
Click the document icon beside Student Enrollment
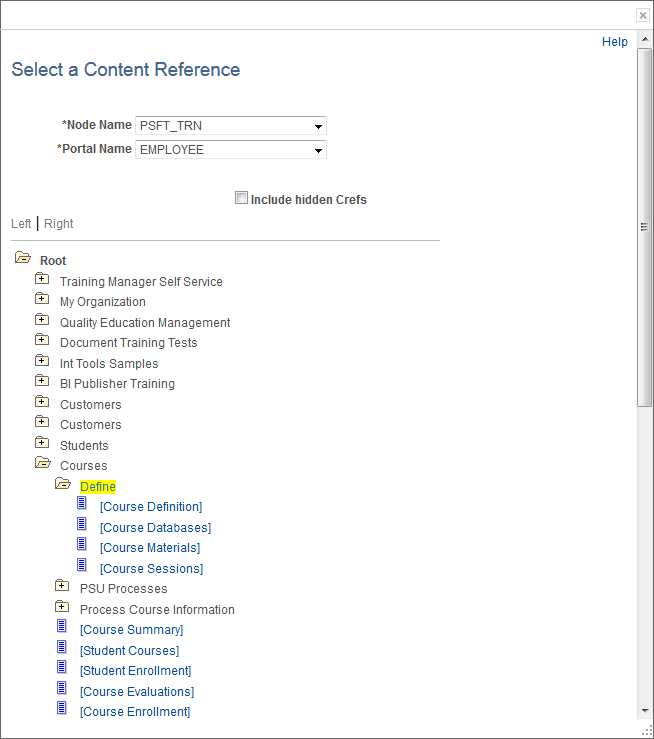pyautogui.click(x=62, y=667)
